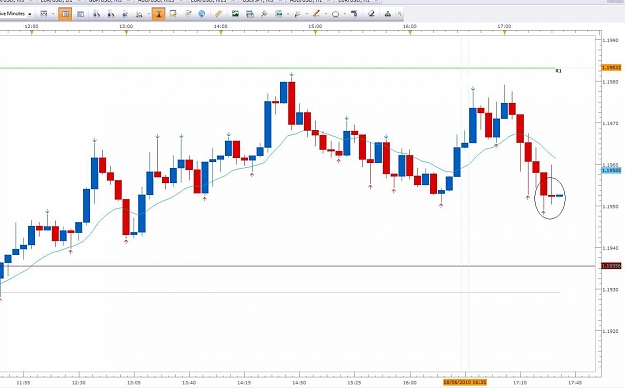Expand dropdown beside green chart template icon
625x388 pixels.
288,14
